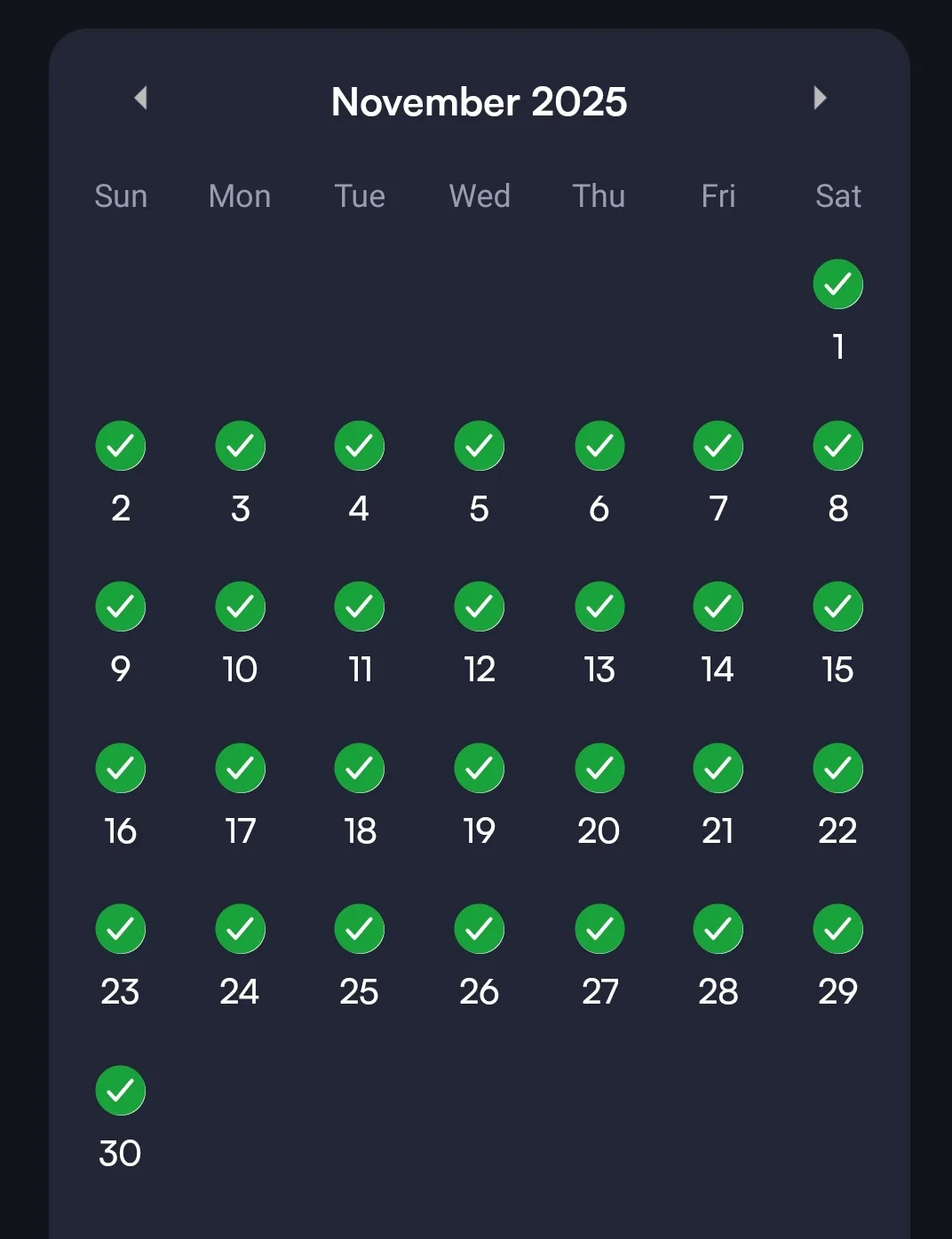Select date number 20
The width and height of the screenshot is (952, 1239).
coord(599,831)
